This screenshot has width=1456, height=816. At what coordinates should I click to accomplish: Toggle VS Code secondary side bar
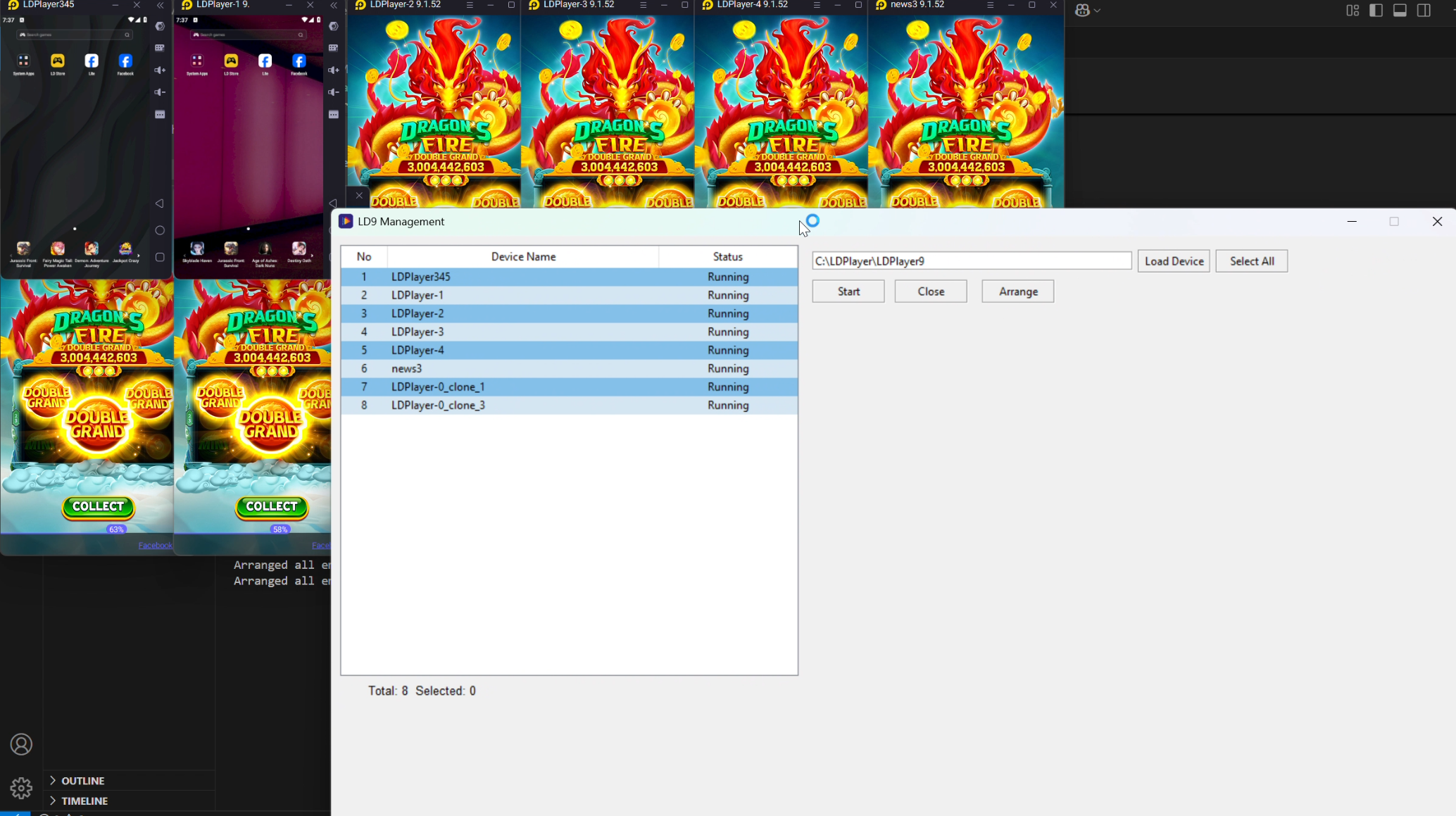(x=1424, y=11)
